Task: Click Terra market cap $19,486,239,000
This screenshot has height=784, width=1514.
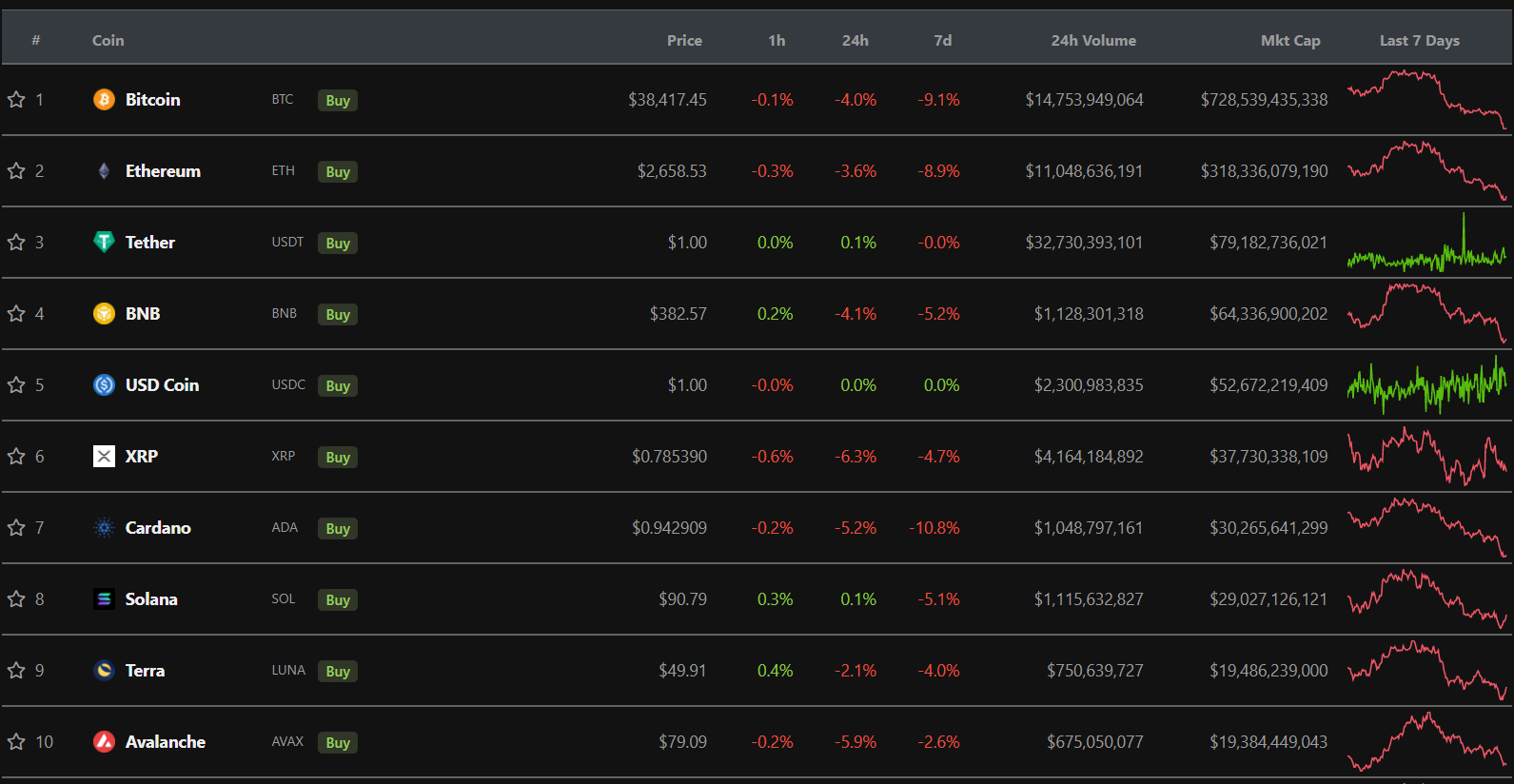Action: (x=1268, y=671)
